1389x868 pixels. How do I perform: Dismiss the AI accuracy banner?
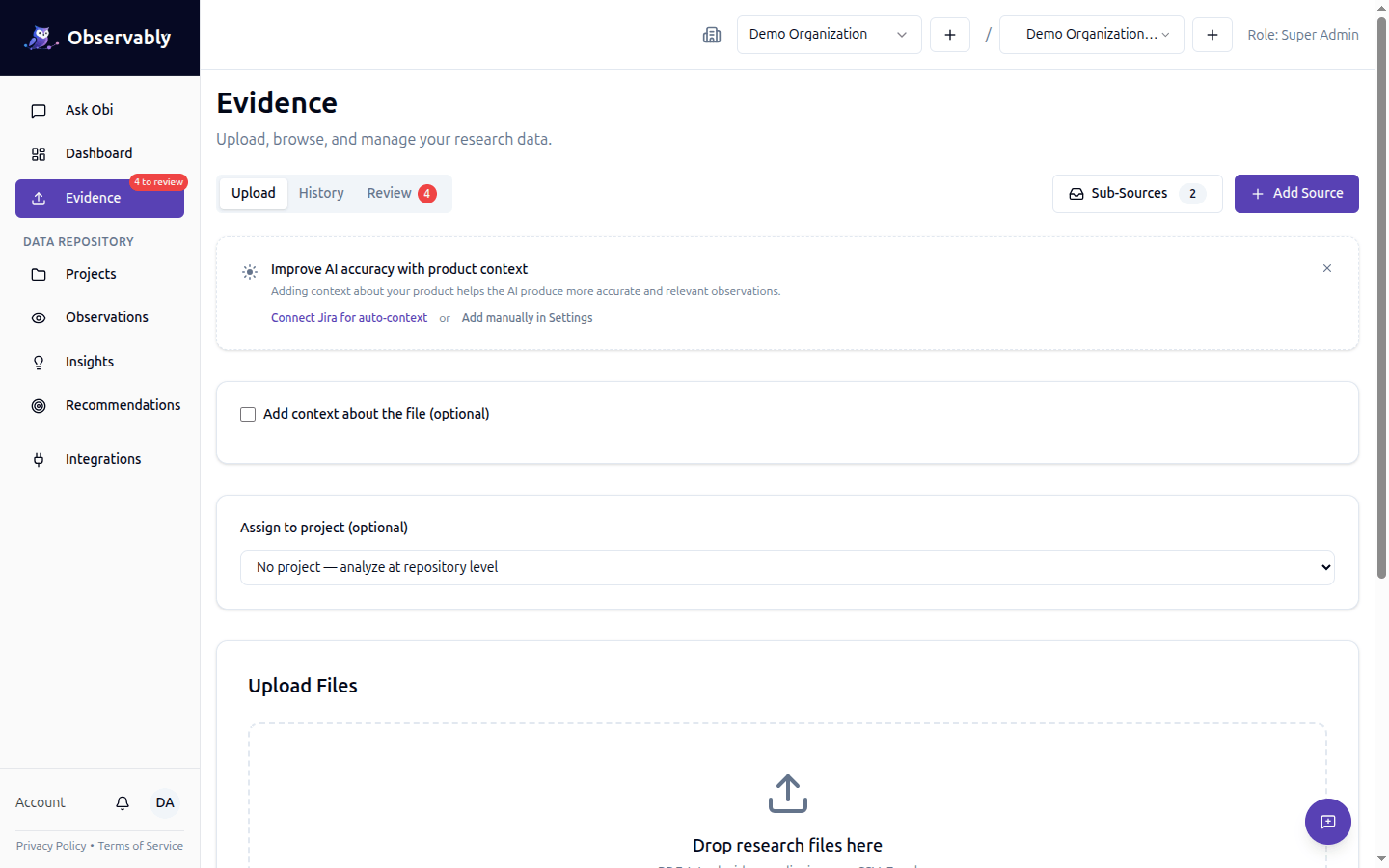(1326, 268)
